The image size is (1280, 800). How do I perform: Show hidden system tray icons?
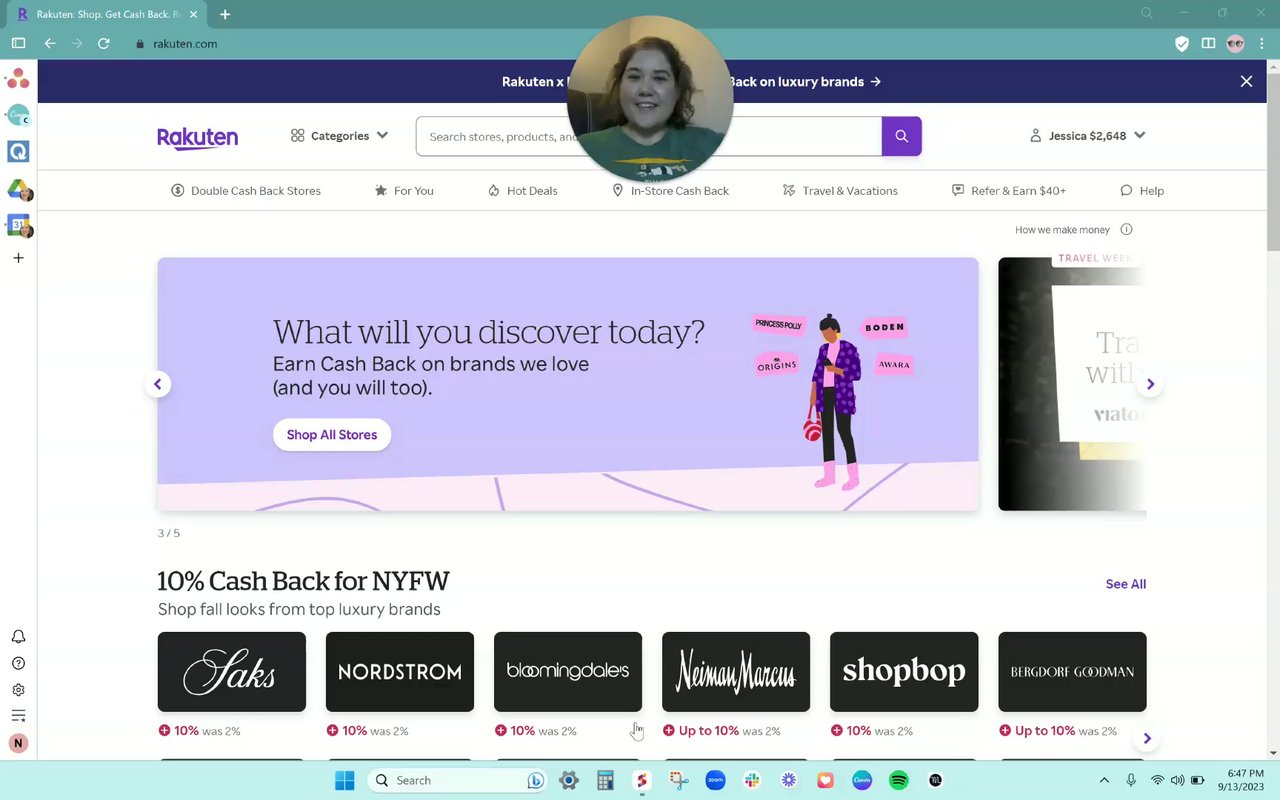click(x=1104, y=780)
